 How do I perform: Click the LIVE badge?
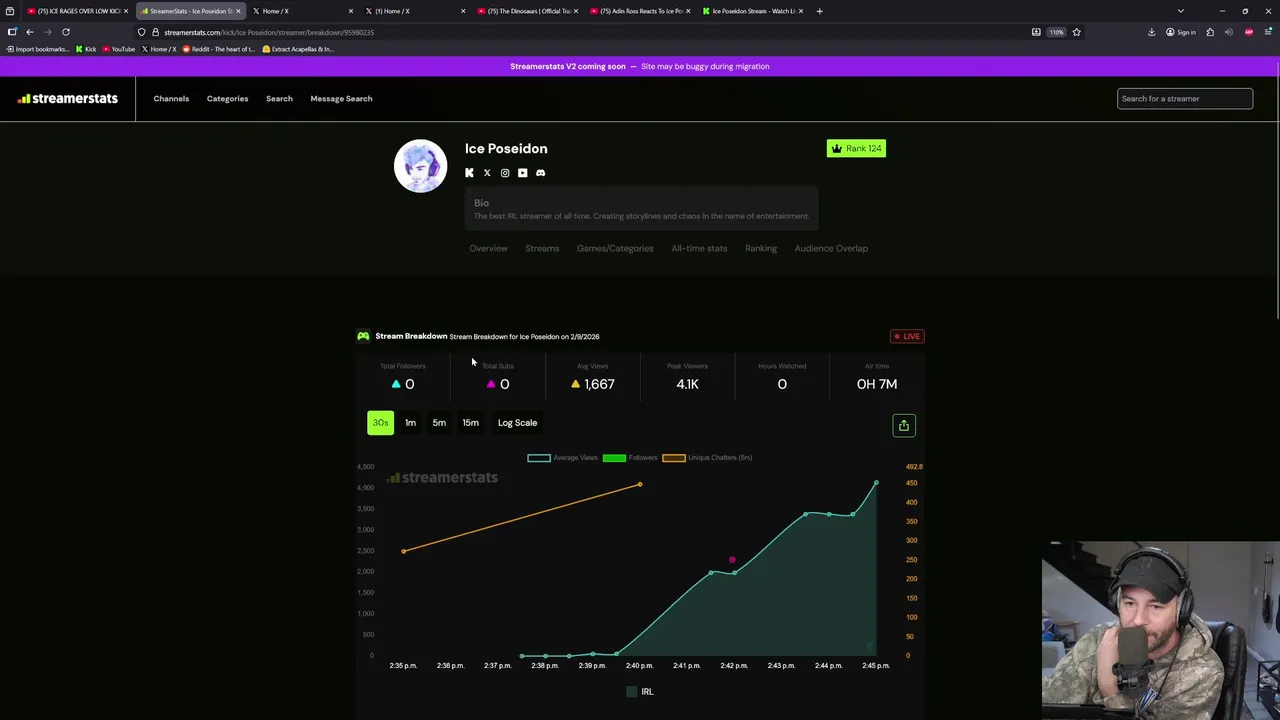click(907, 336)
